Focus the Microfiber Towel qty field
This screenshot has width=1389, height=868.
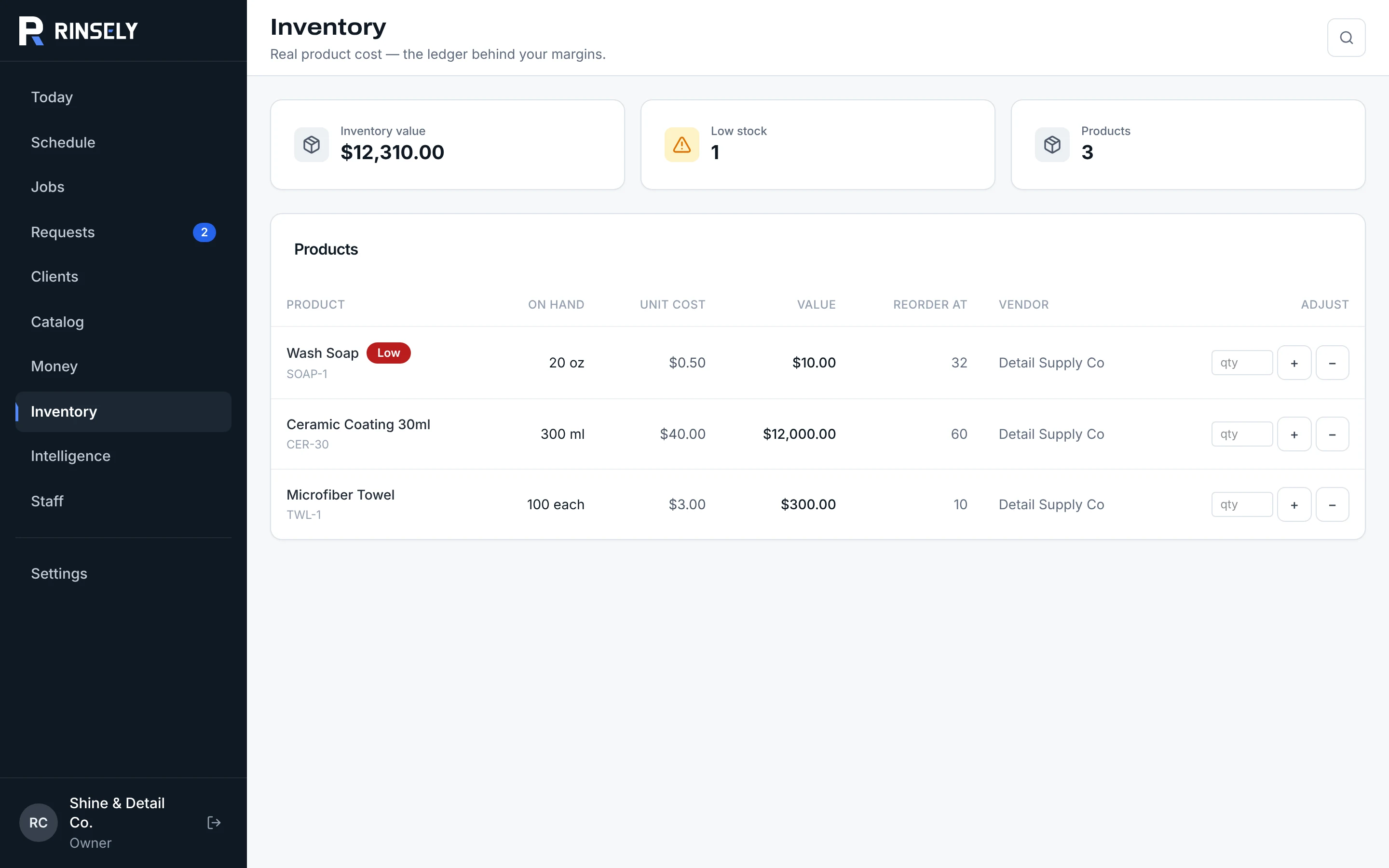click(1242, 504)
